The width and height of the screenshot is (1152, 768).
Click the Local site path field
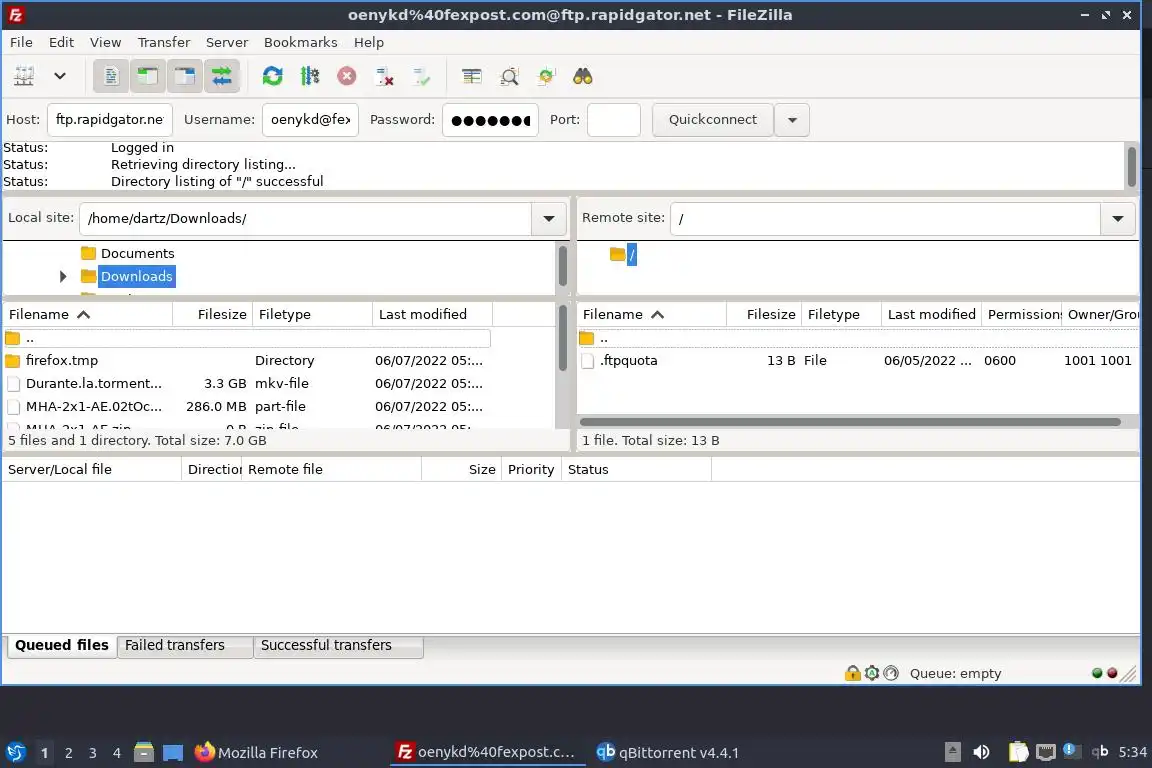point(306,218)
